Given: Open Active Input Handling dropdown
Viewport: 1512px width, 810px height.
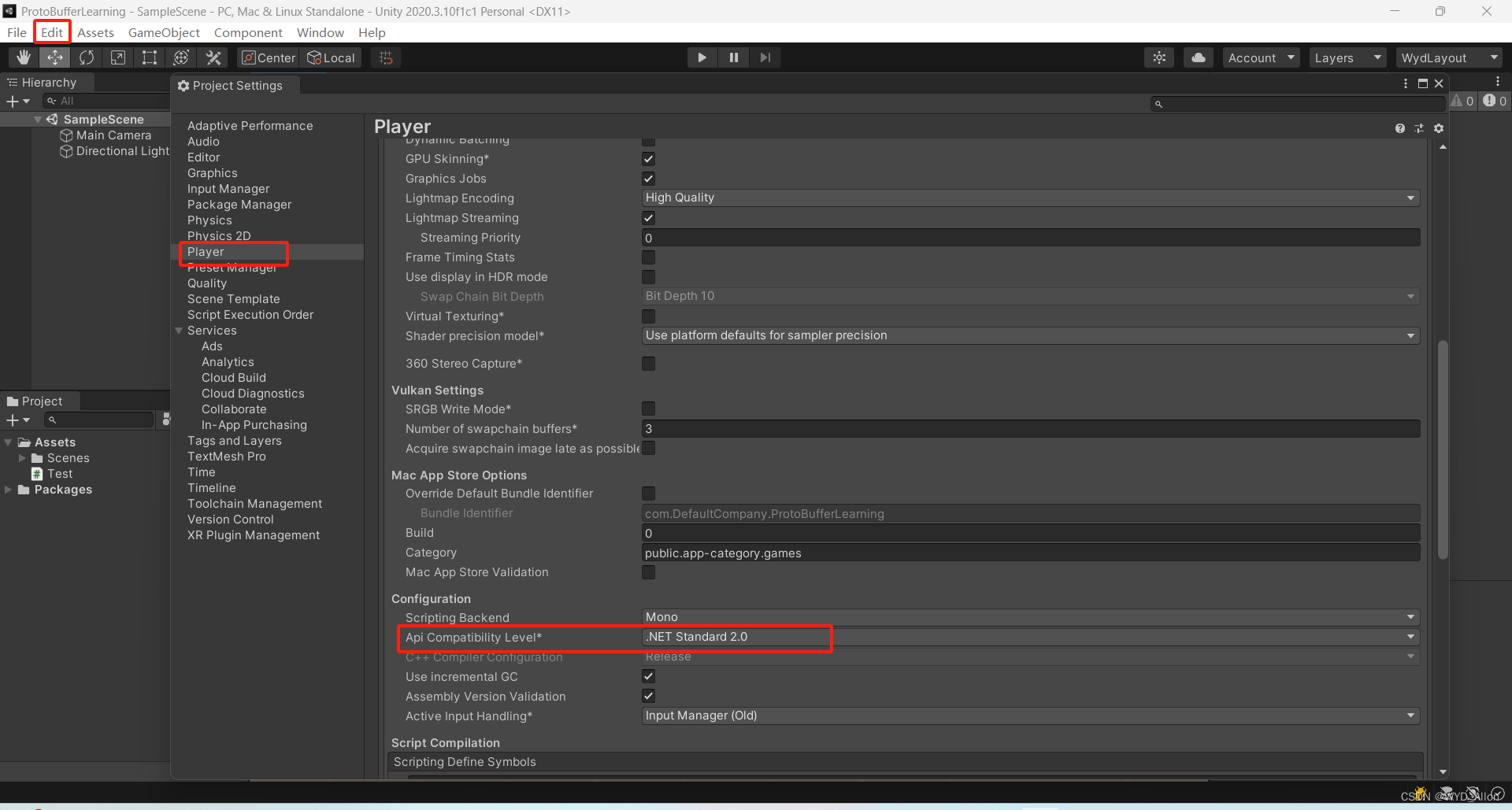Looking at the screenshot, I should coord(1031,716).
